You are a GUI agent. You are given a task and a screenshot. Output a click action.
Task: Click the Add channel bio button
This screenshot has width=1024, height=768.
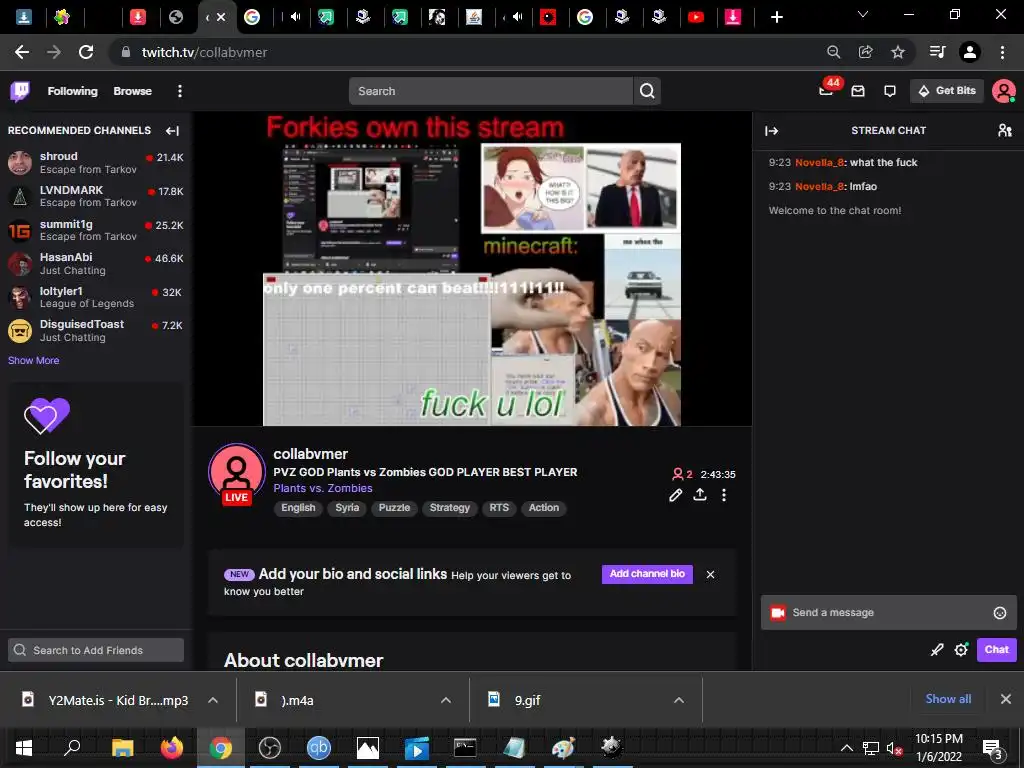647,574
